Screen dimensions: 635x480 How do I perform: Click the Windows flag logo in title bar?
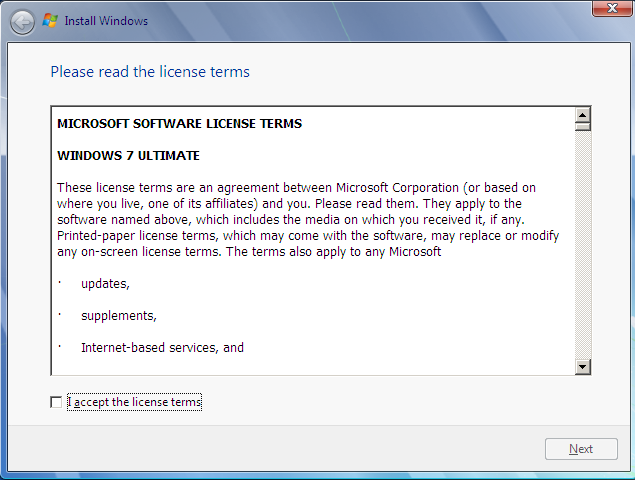pyautogui.click(x=50, y=21)
